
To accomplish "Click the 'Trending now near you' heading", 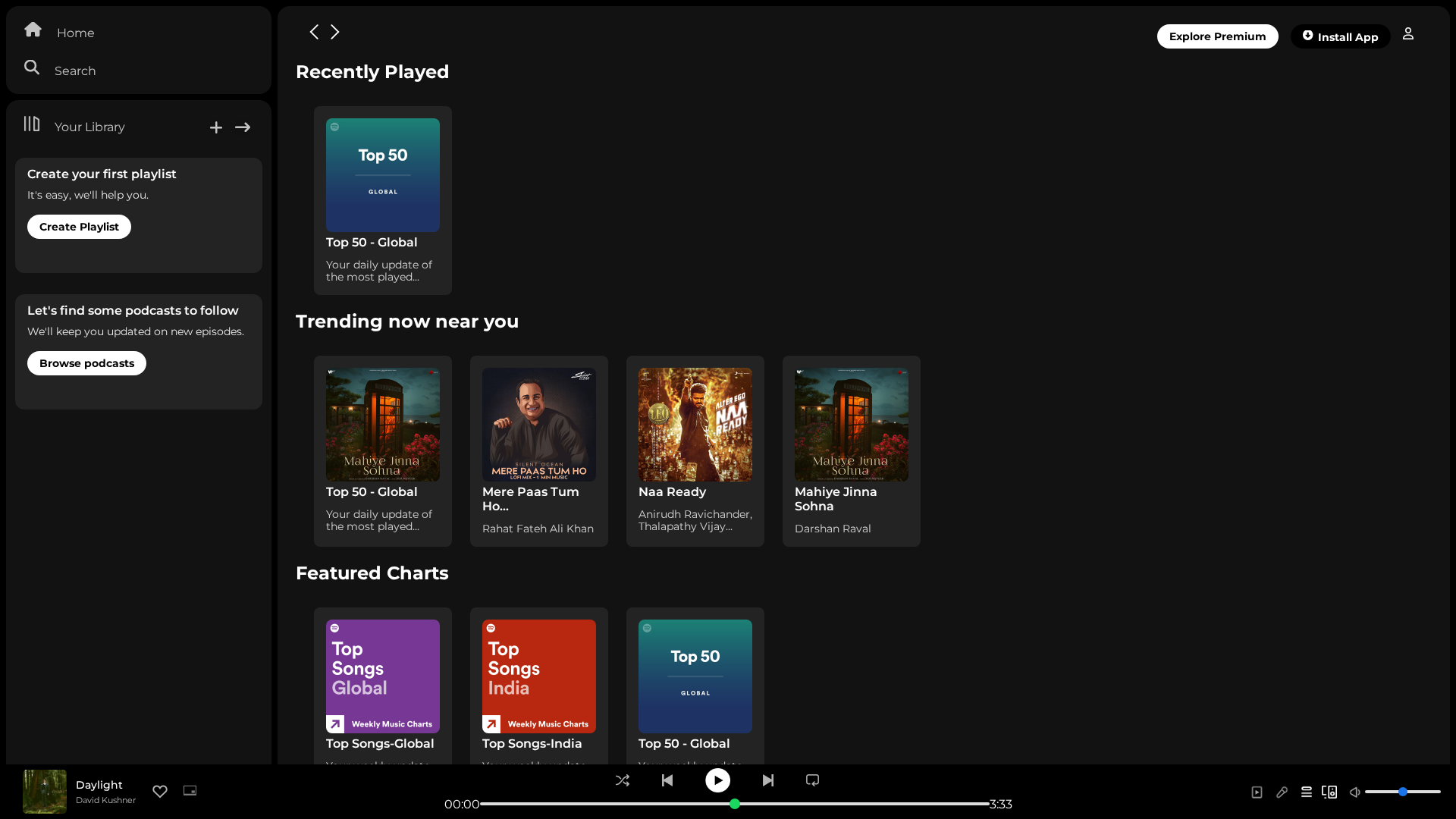I will coord(407,322).
